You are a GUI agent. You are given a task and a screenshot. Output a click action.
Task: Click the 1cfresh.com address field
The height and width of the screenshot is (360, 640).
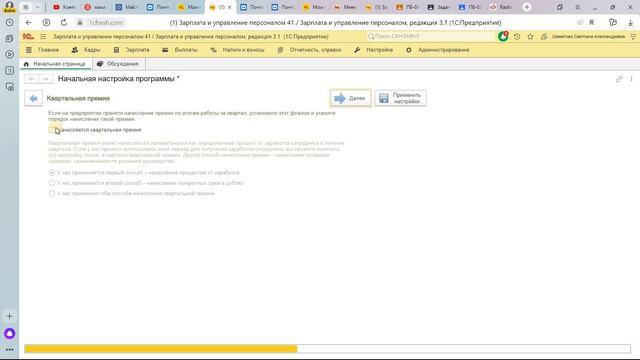105,22
